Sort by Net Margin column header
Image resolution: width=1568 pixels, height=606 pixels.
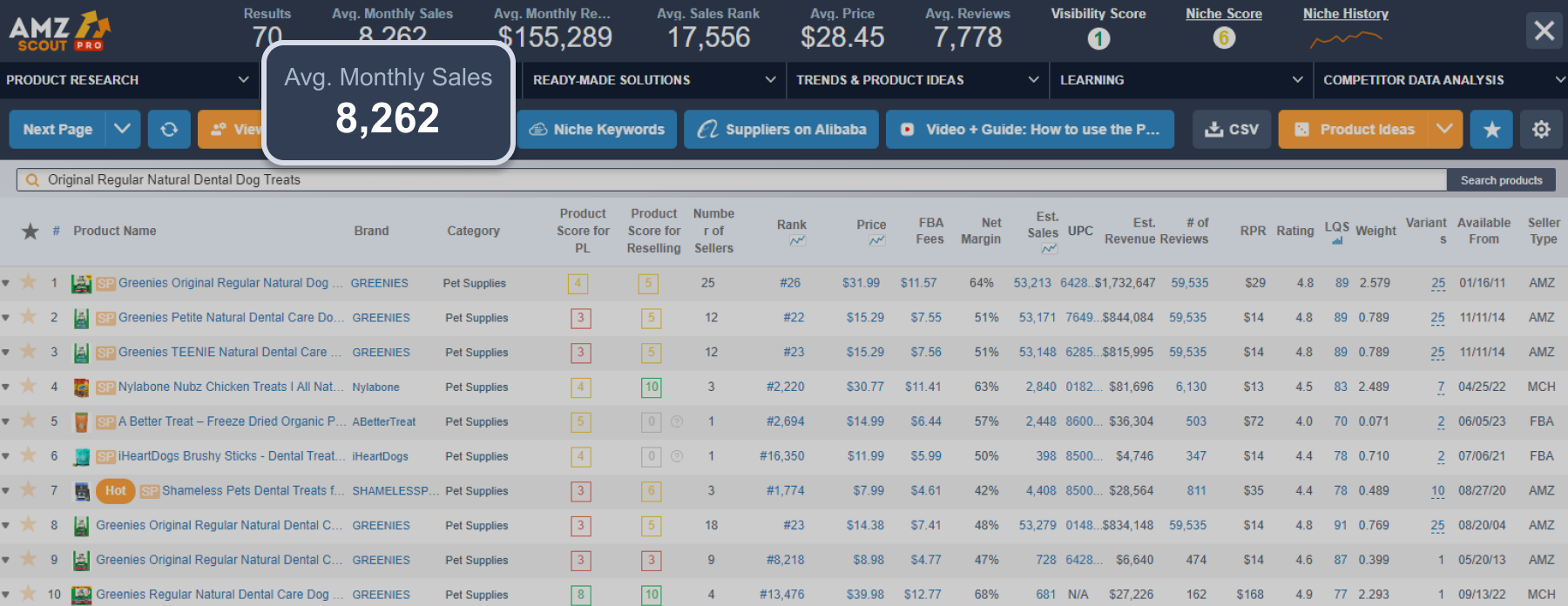981,231
